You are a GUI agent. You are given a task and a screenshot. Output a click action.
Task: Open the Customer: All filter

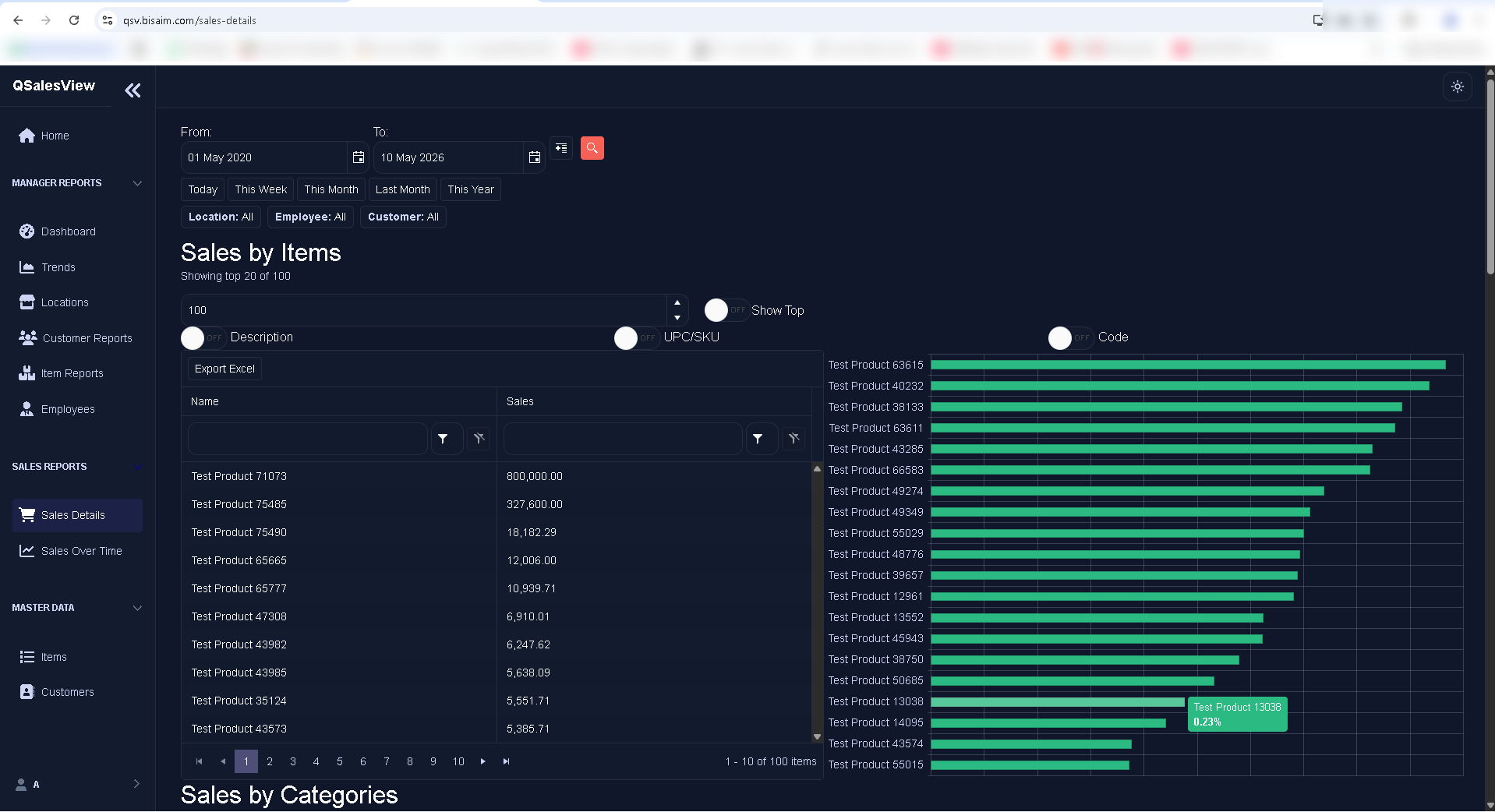point(403,217)
